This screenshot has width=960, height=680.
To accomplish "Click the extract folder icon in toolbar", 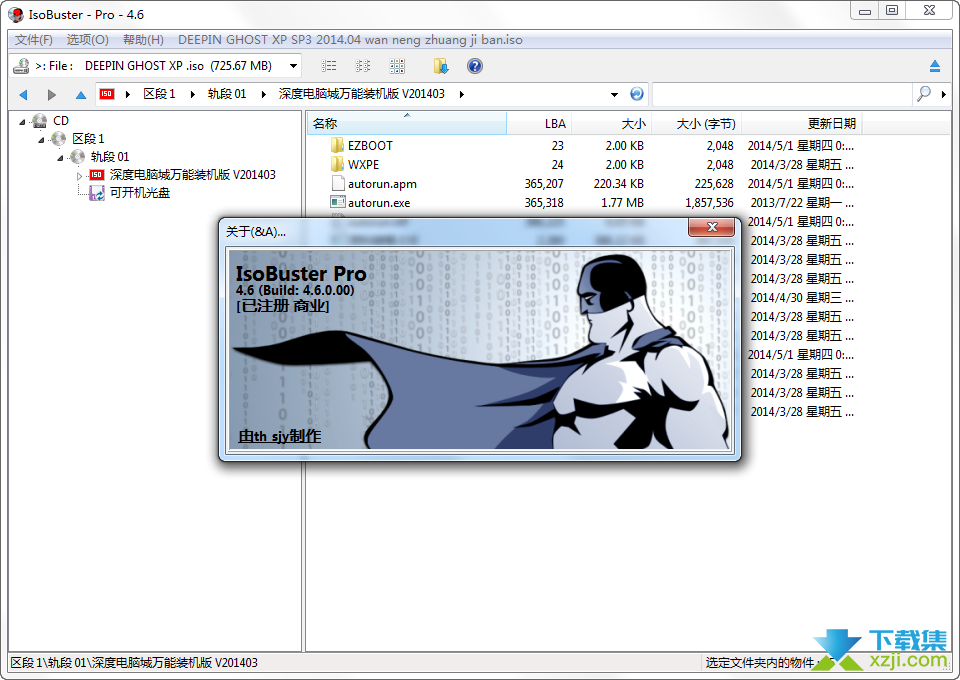I will [x=441, y=66].
